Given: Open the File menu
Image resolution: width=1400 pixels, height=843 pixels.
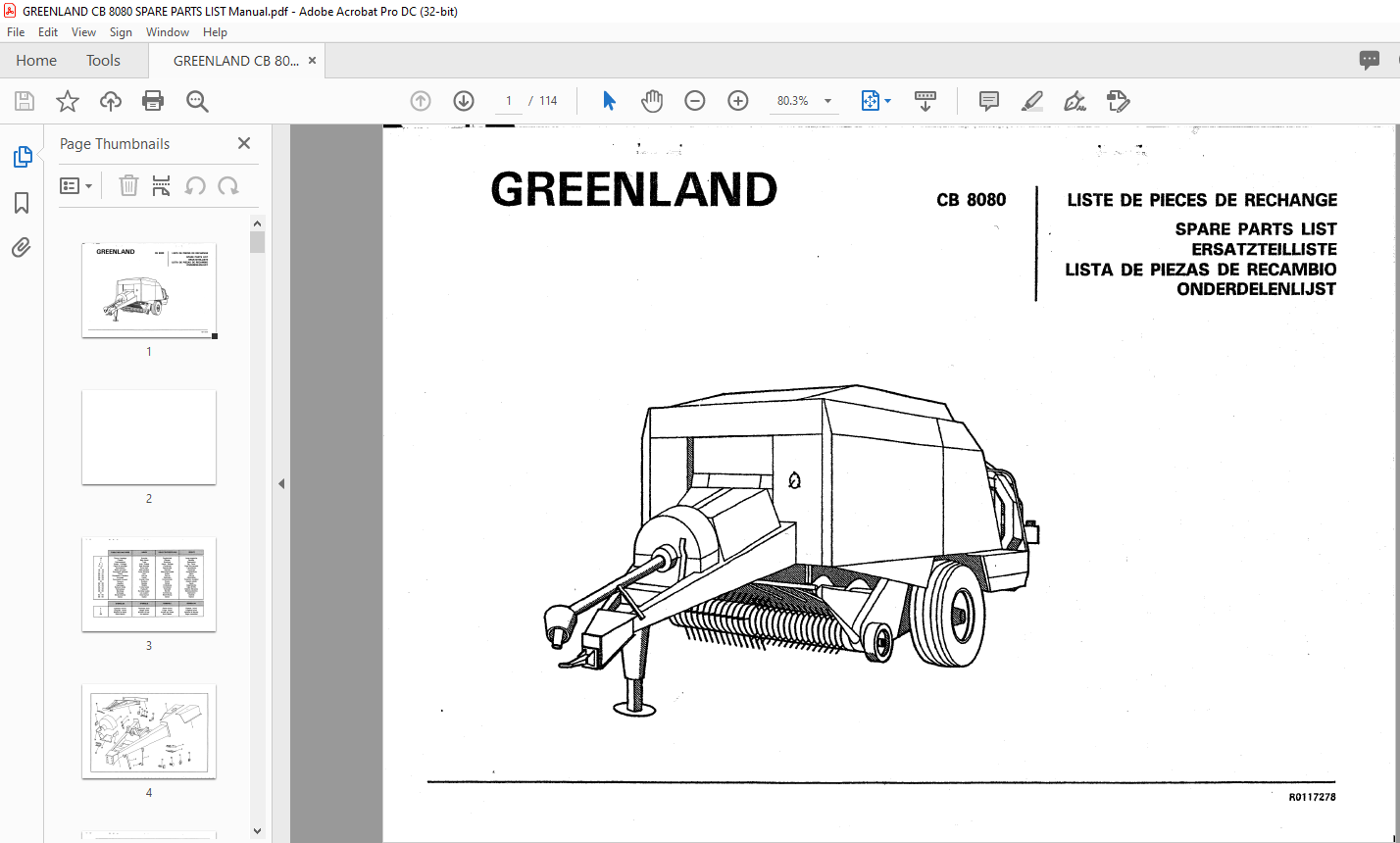Looking at the screenshot, I should point(16,32).
